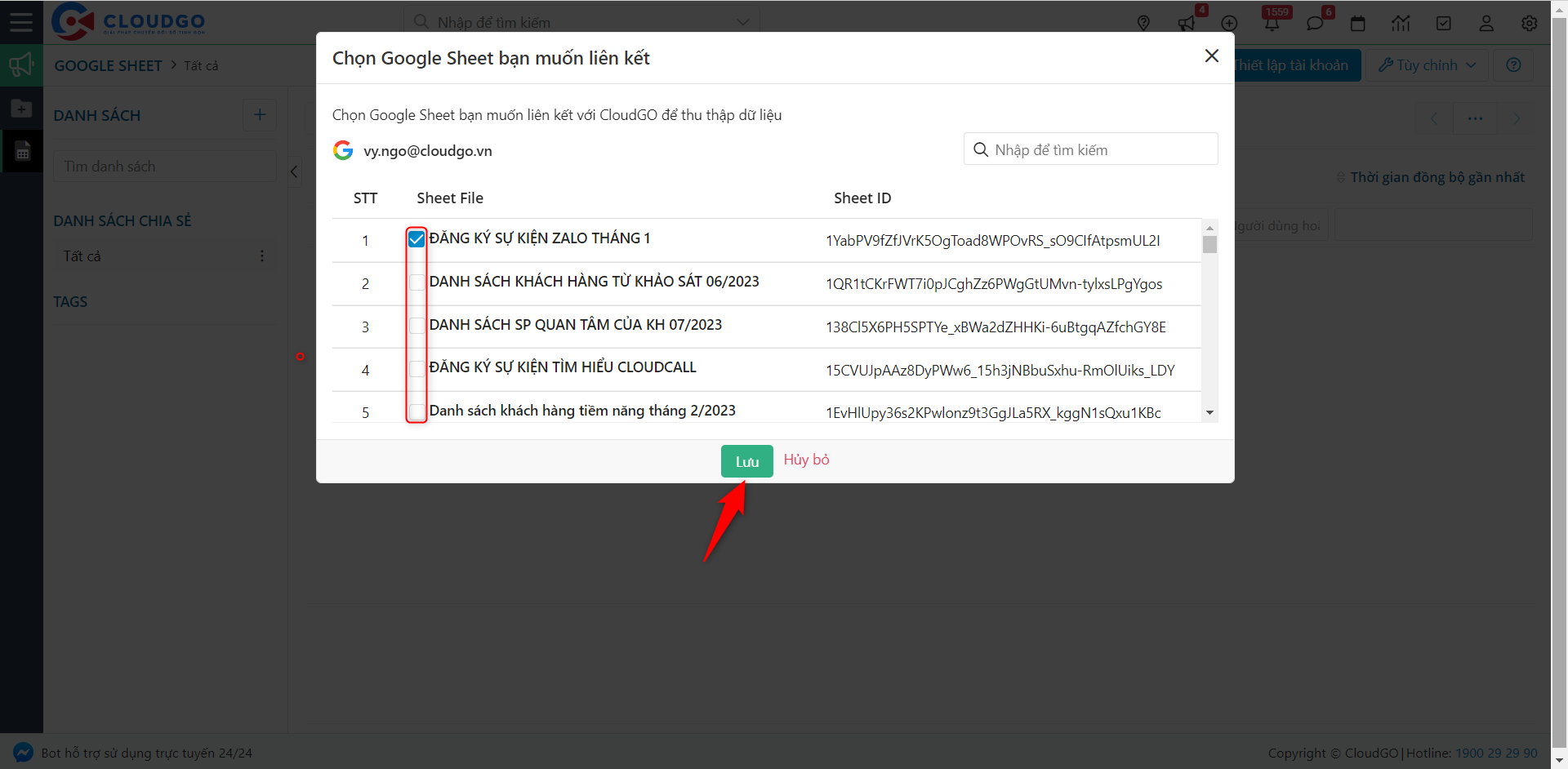The image size is (1568, 769).
Task: Open the chat messages icon
Action: 1315,23
